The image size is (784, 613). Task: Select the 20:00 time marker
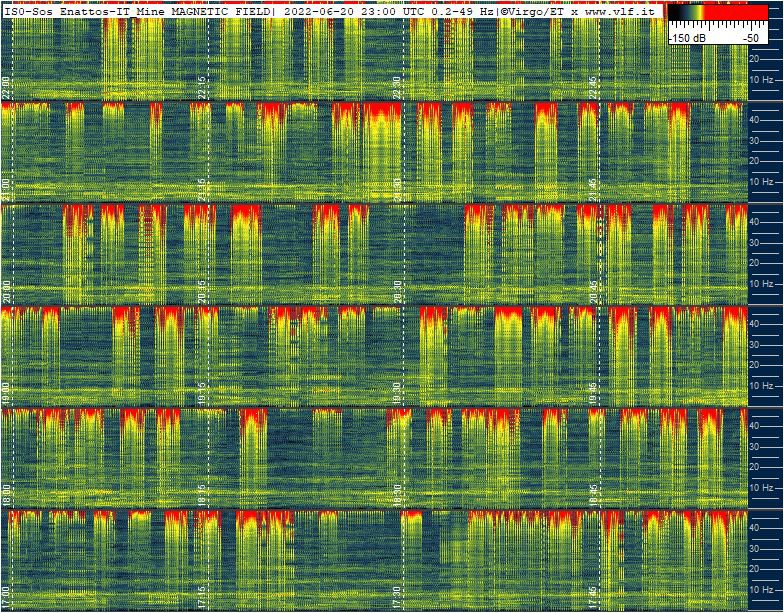coord(7,291)
